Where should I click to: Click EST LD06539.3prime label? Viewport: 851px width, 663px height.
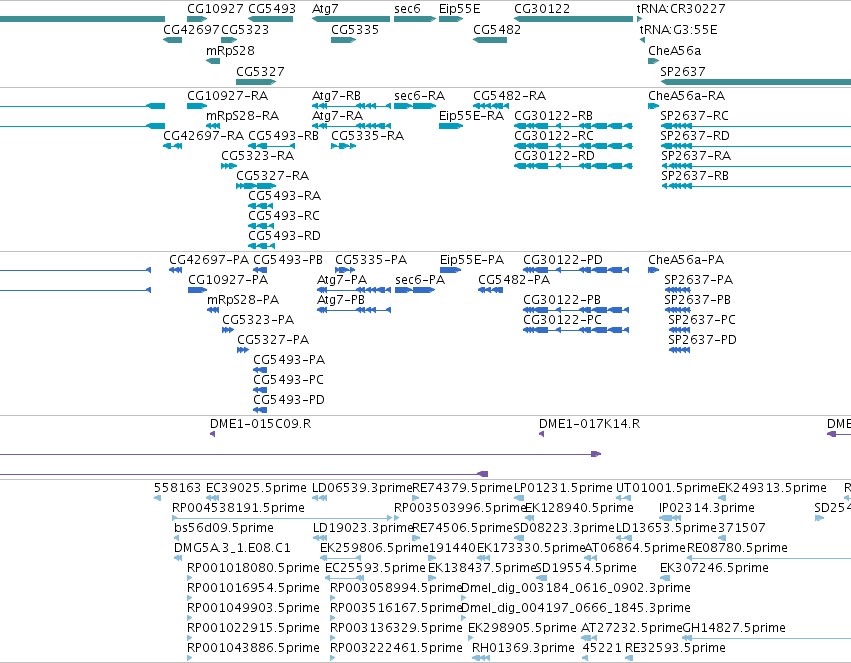coord(362,489)
